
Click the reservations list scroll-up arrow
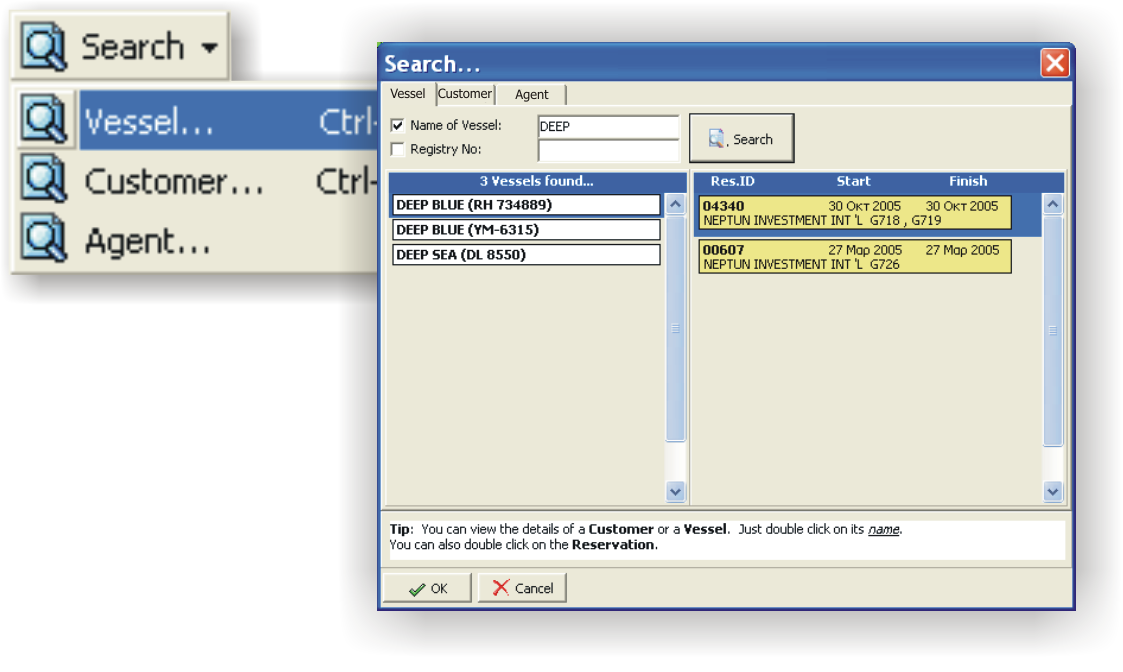pyautogui.click(x=1052, y=204)
